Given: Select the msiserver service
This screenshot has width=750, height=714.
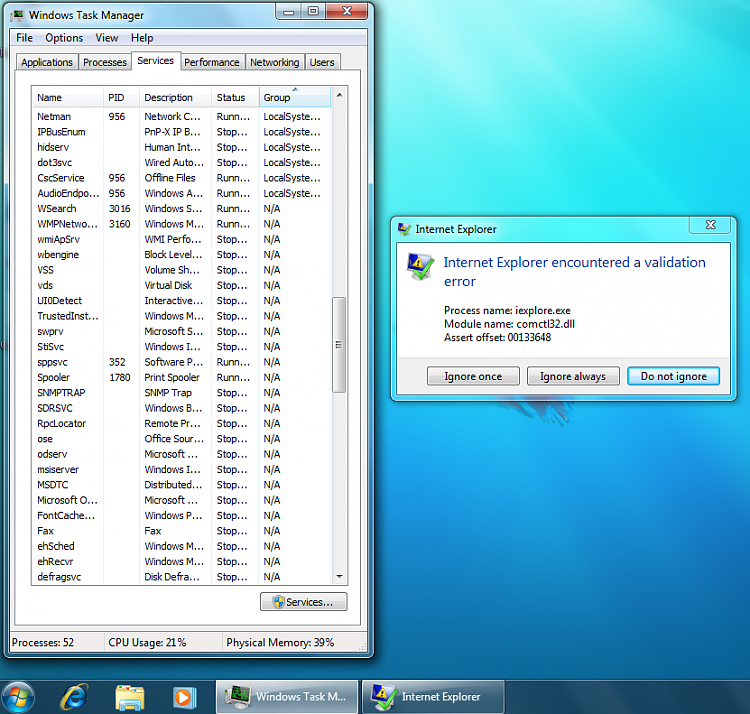Looking at the screenshot, I should click(x=182, y=470).
